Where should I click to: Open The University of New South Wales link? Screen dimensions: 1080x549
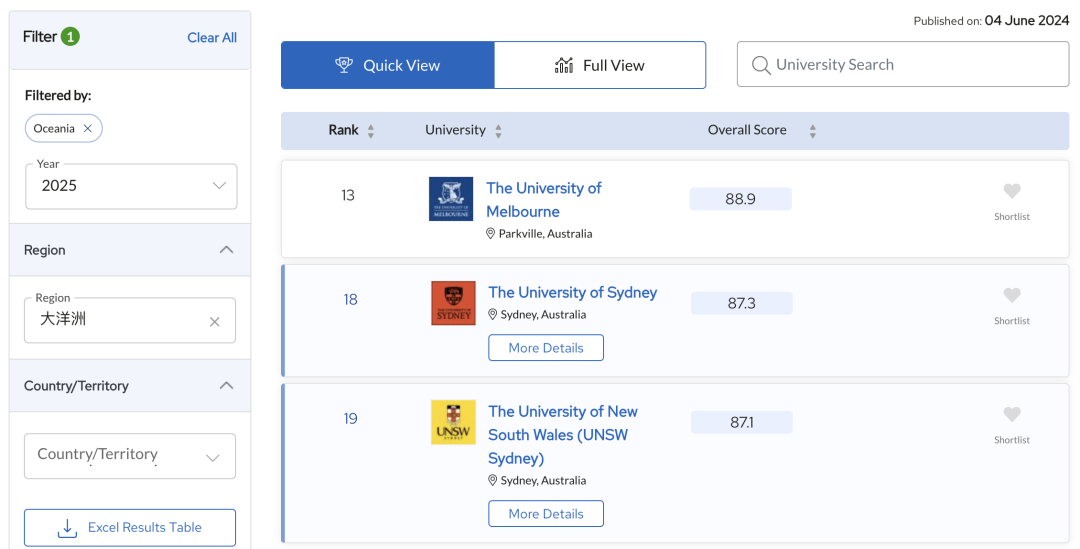click(x=563, y=435)
